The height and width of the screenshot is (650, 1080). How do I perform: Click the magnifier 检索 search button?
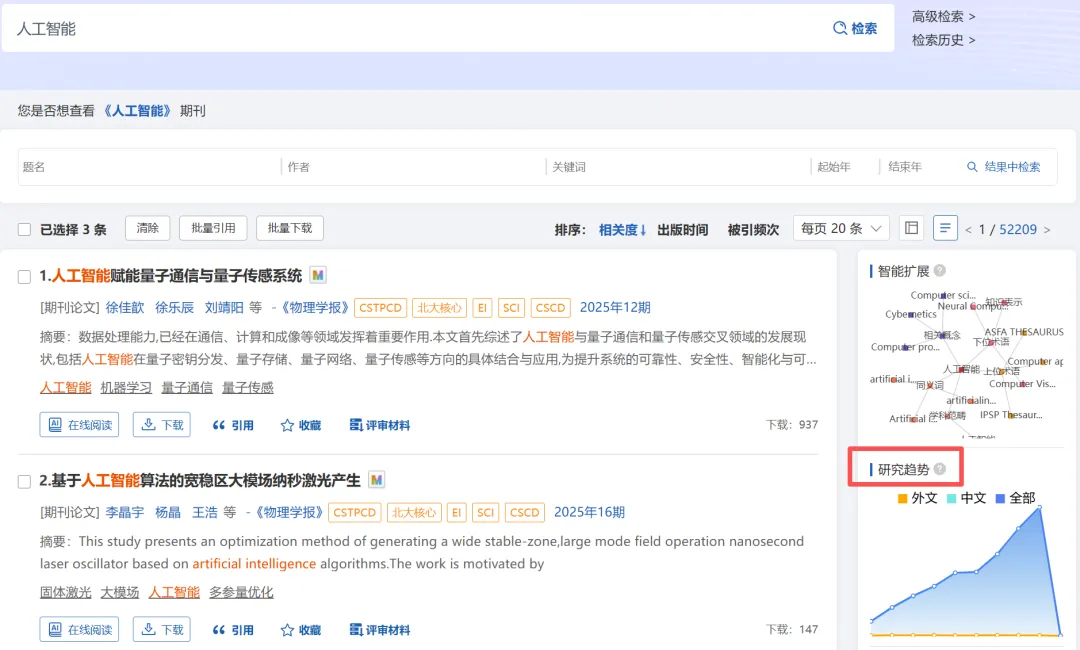point(855,28)
